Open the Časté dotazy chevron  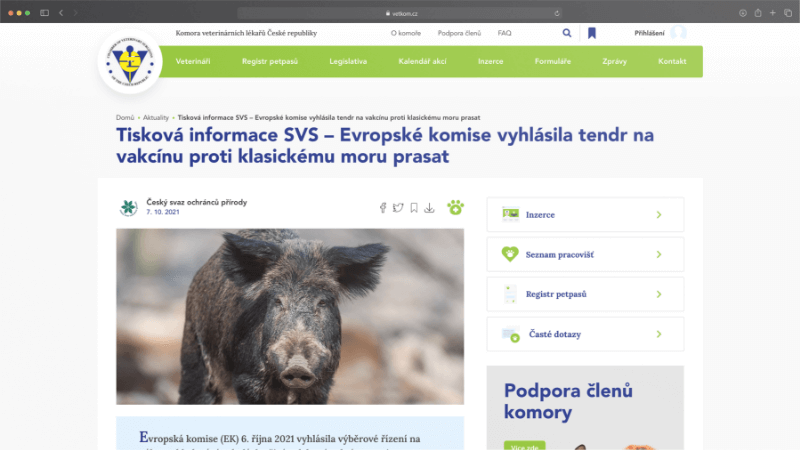click(x=659, y=334)
